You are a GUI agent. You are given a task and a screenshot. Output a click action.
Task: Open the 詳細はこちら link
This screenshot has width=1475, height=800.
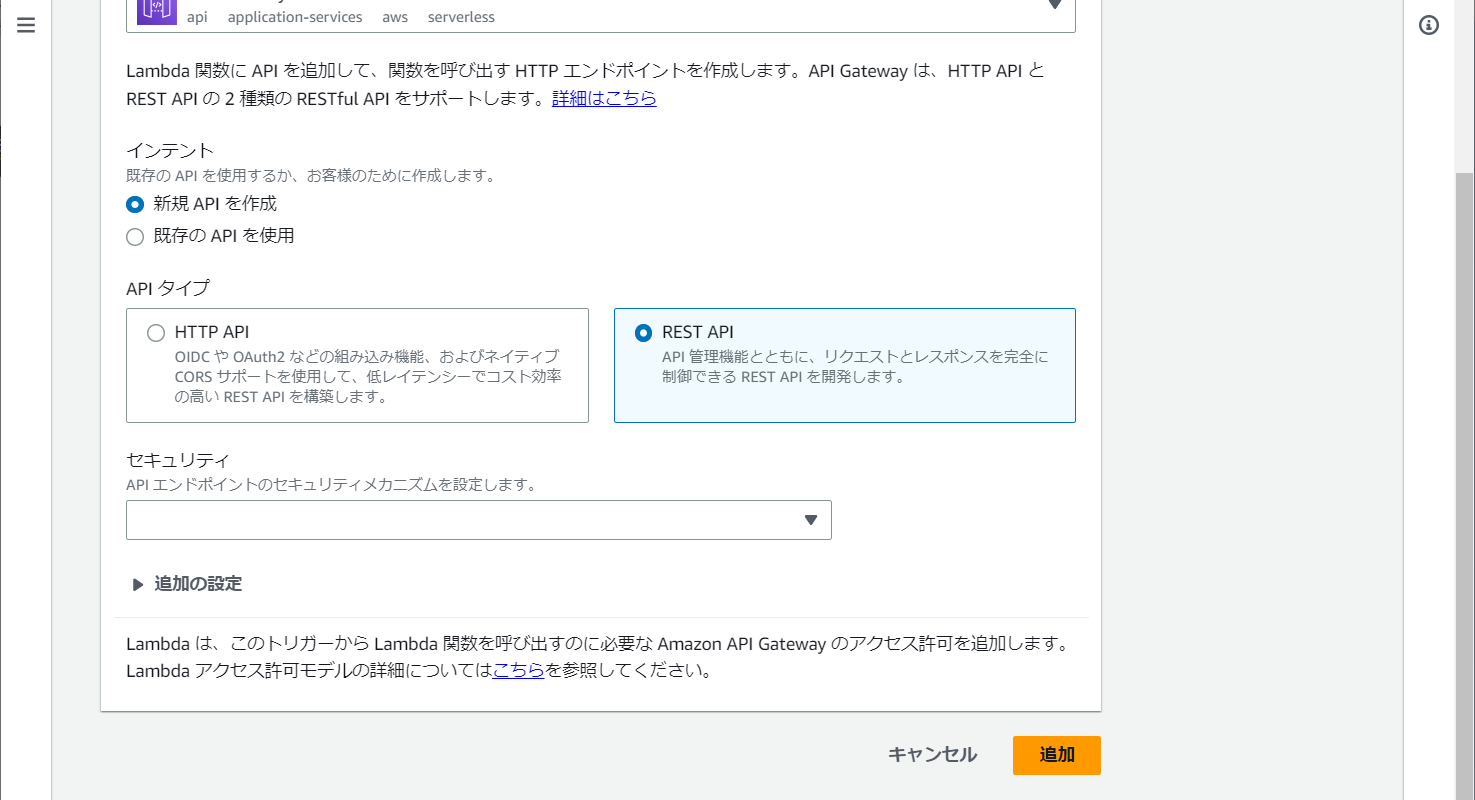click(604, 98)
